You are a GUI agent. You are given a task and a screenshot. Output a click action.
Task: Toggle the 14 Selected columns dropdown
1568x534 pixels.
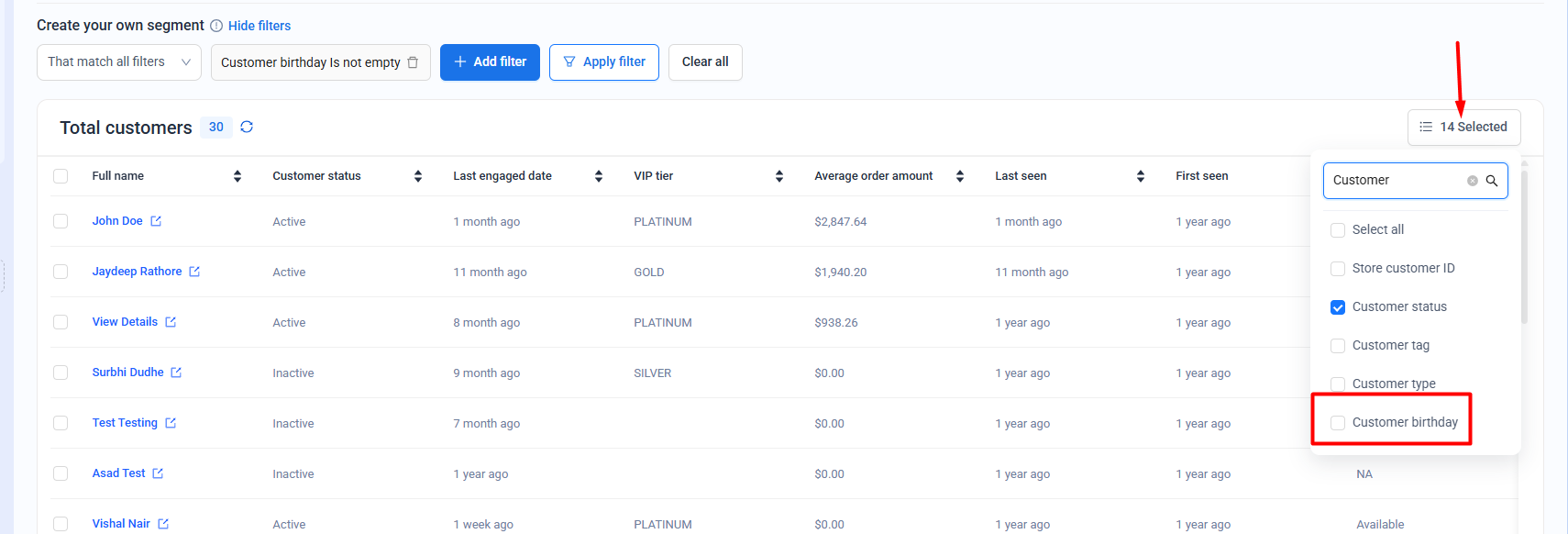click(1463, 128)
